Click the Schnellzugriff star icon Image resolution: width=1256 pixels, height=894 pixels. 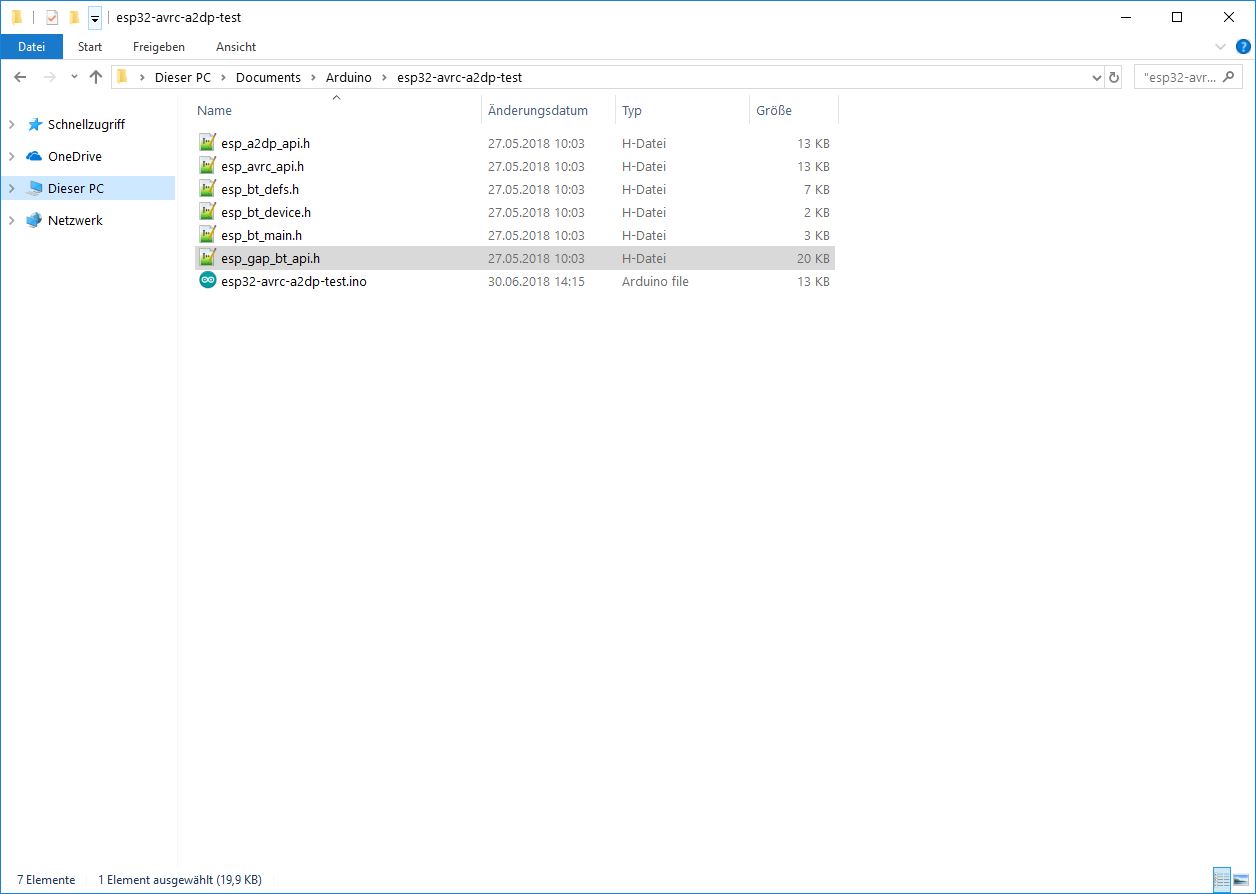click(35, 125)
